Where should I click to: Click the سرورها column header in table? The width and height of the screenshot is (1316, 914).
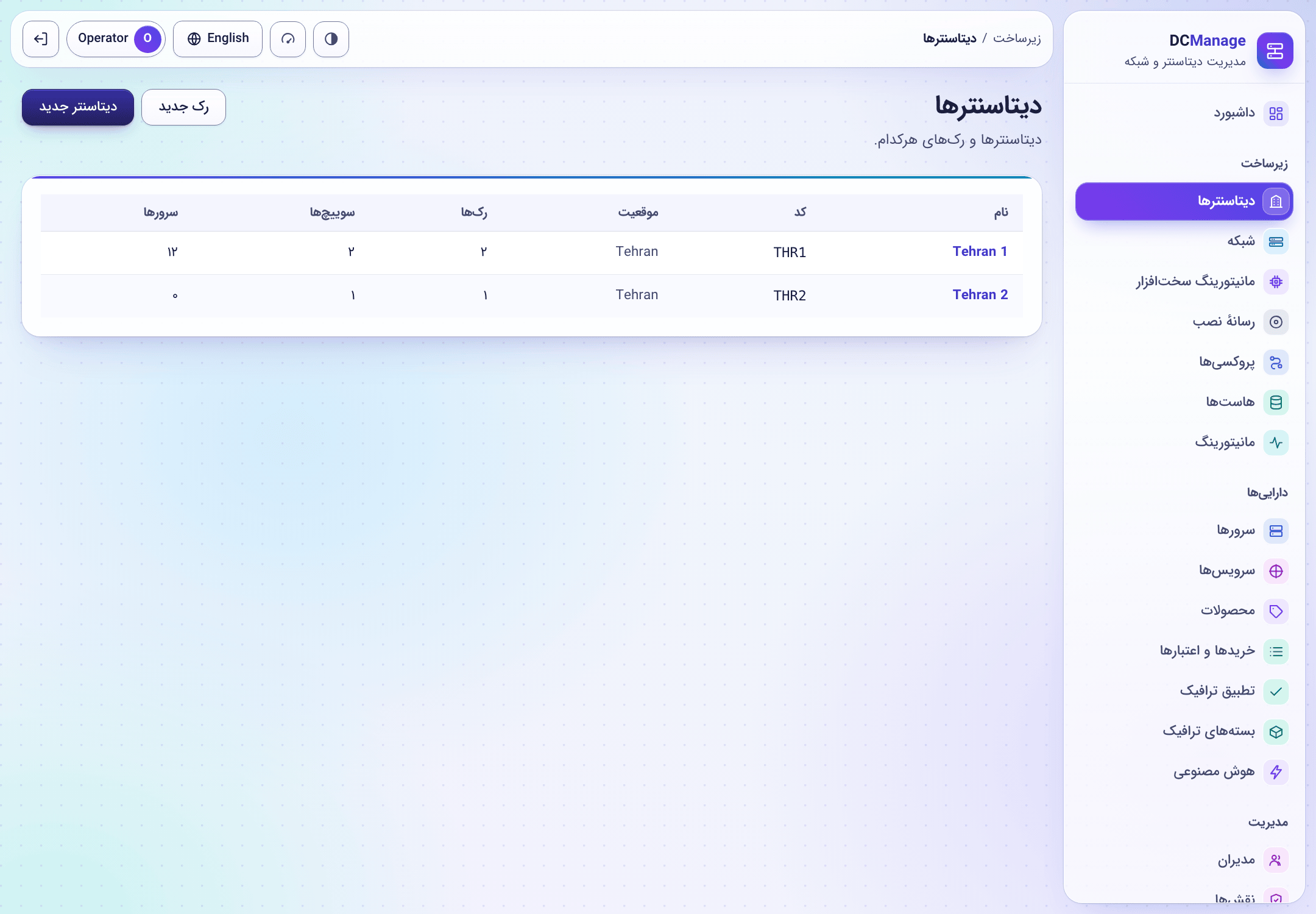[x=161, y=212]
